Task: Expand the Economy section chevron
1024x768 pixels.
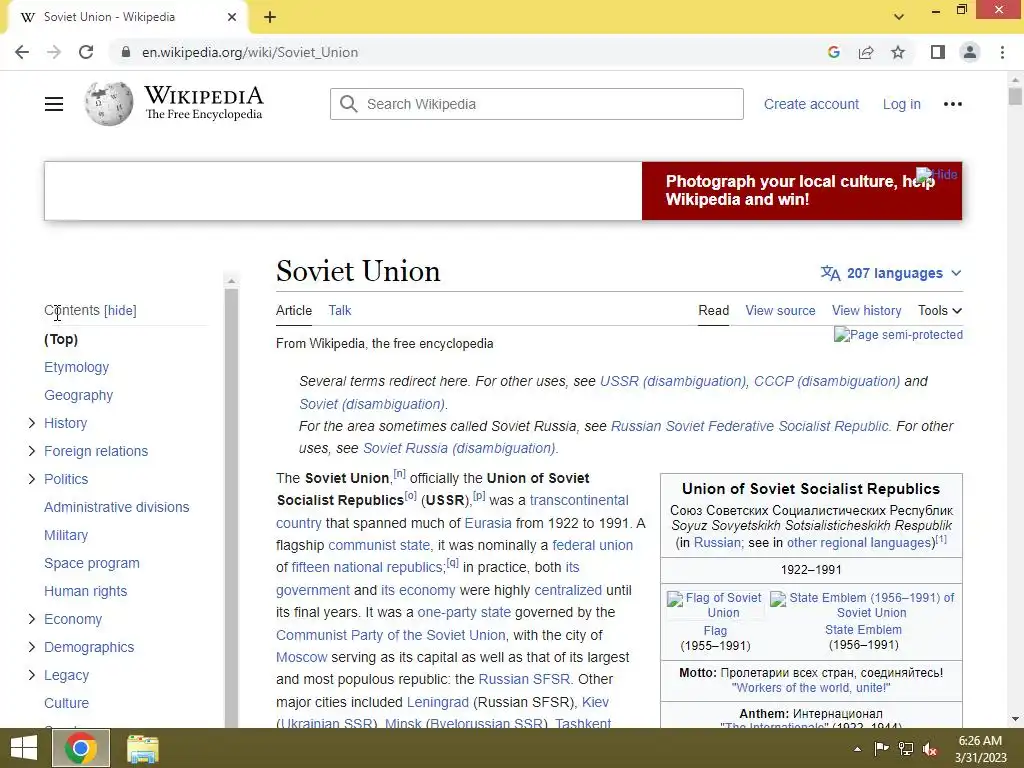Action: tap(31, 619)
